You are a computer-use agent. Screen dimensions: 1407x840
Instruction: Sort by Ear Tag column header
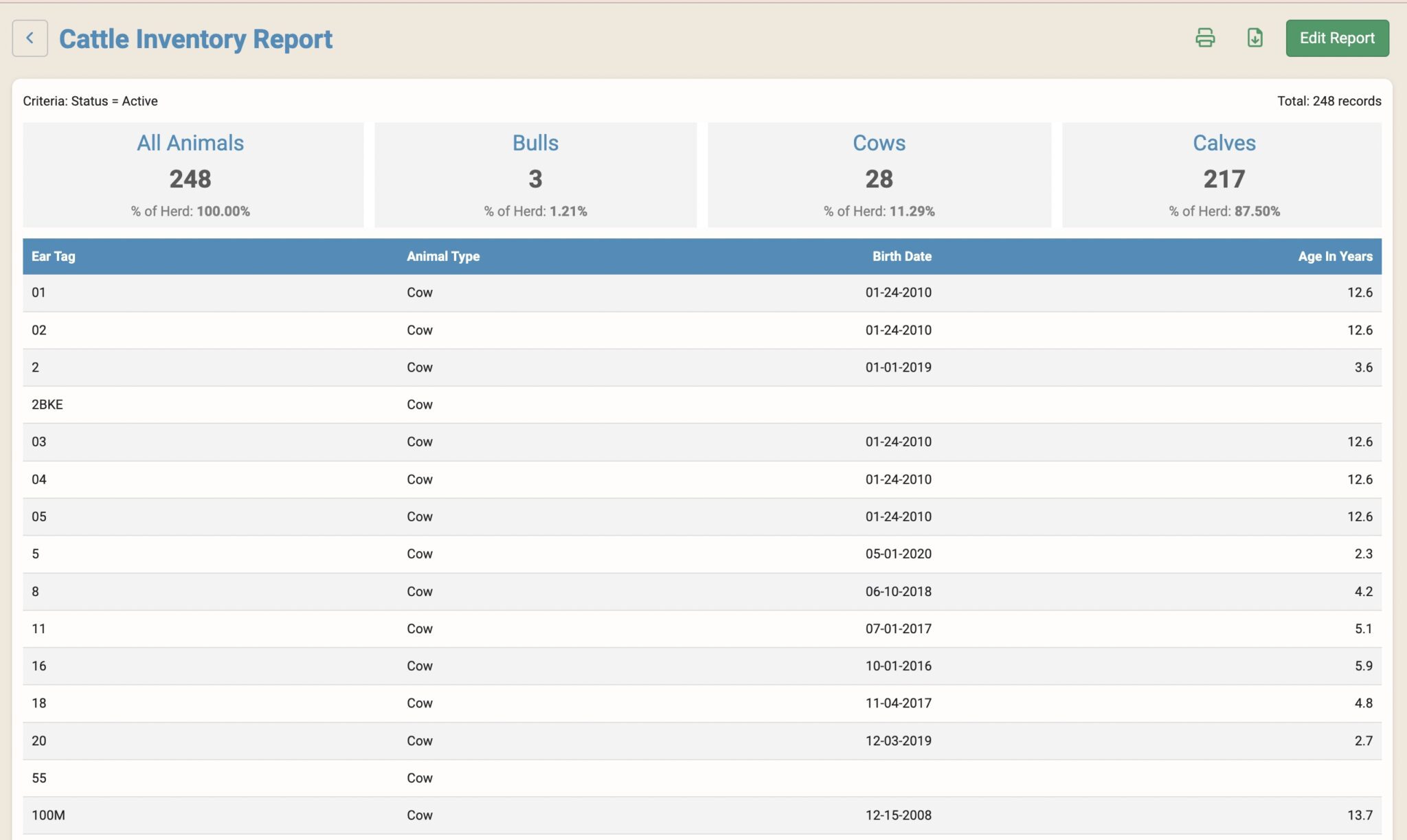[x=54, y=256]
